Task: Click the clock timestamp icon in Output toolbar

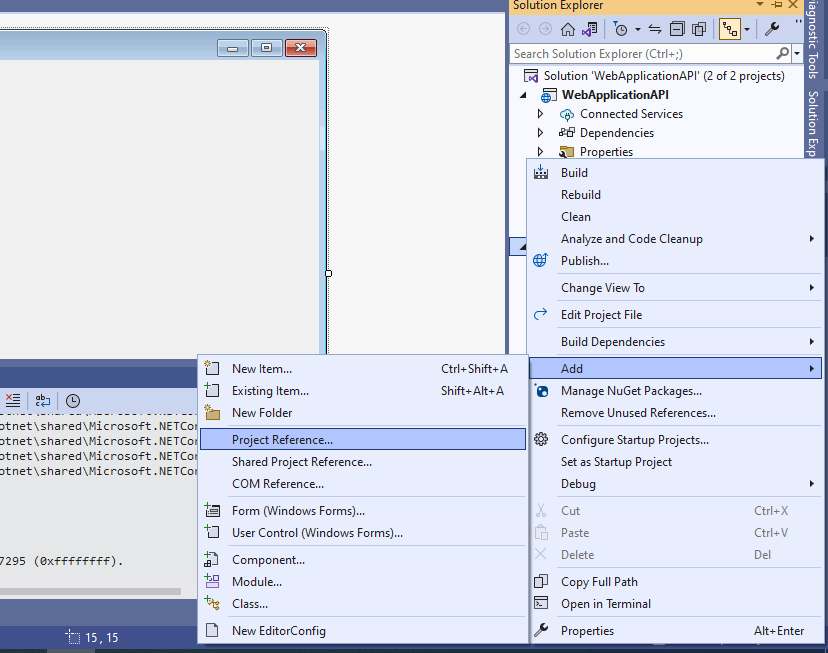Action: pyautogui.click(x=73, y=400)
